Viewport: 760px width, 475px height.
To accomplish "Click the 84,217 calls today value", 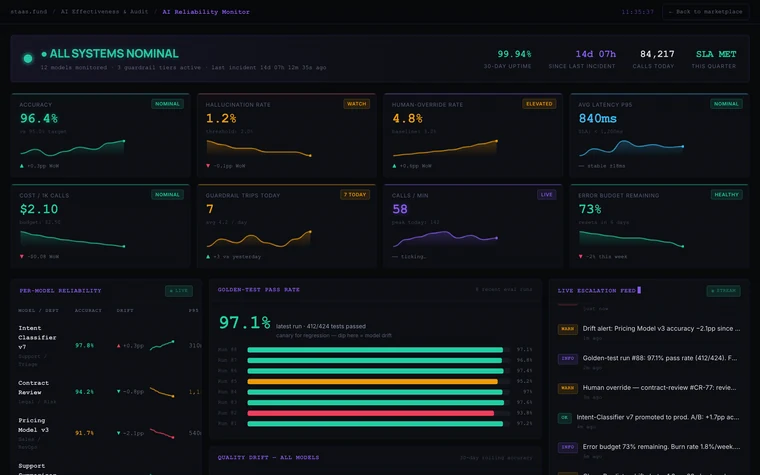I will [x=657, y=54].
